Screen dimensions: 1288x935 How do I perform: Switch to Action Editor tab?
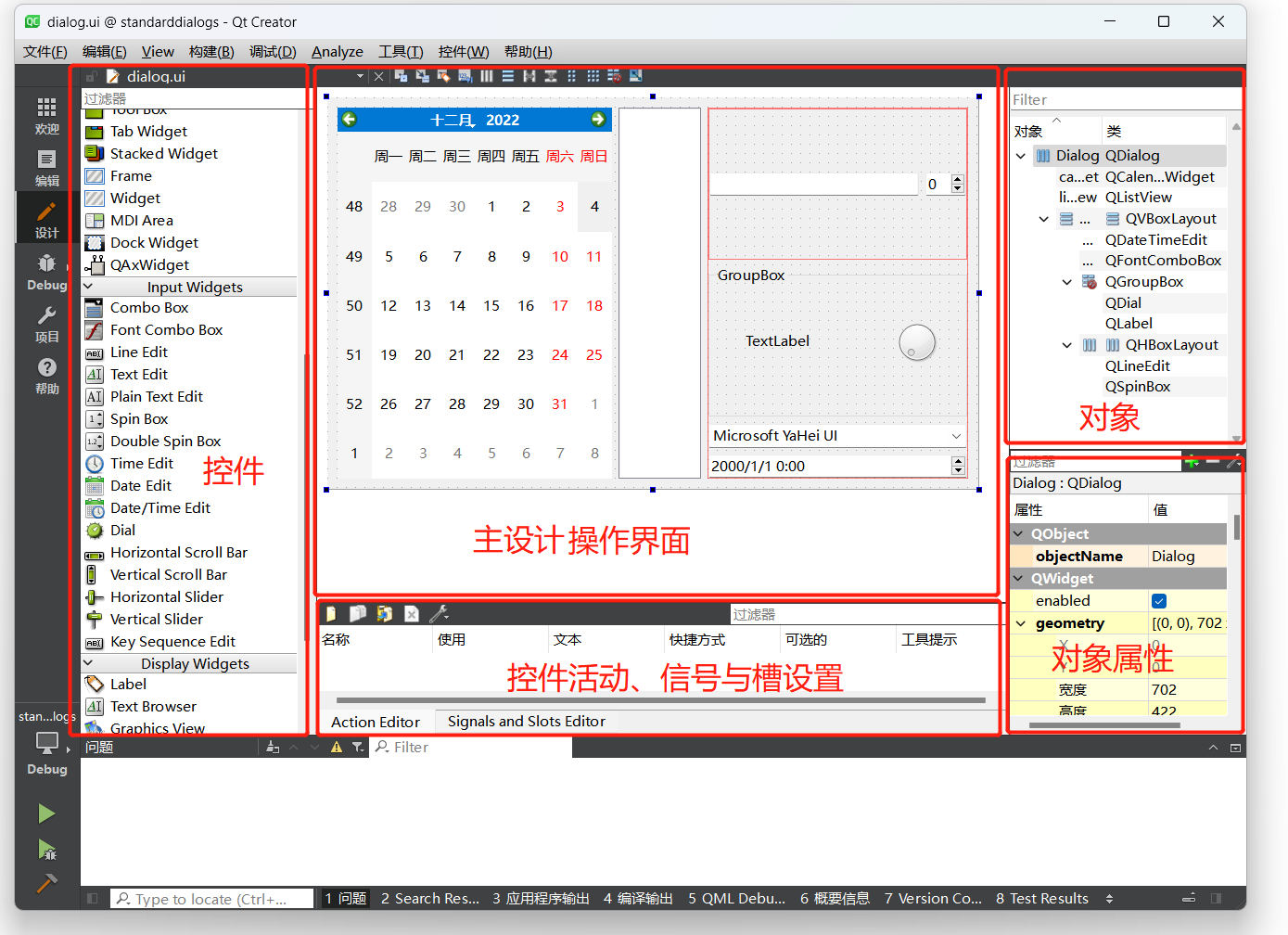click(376, 722)
